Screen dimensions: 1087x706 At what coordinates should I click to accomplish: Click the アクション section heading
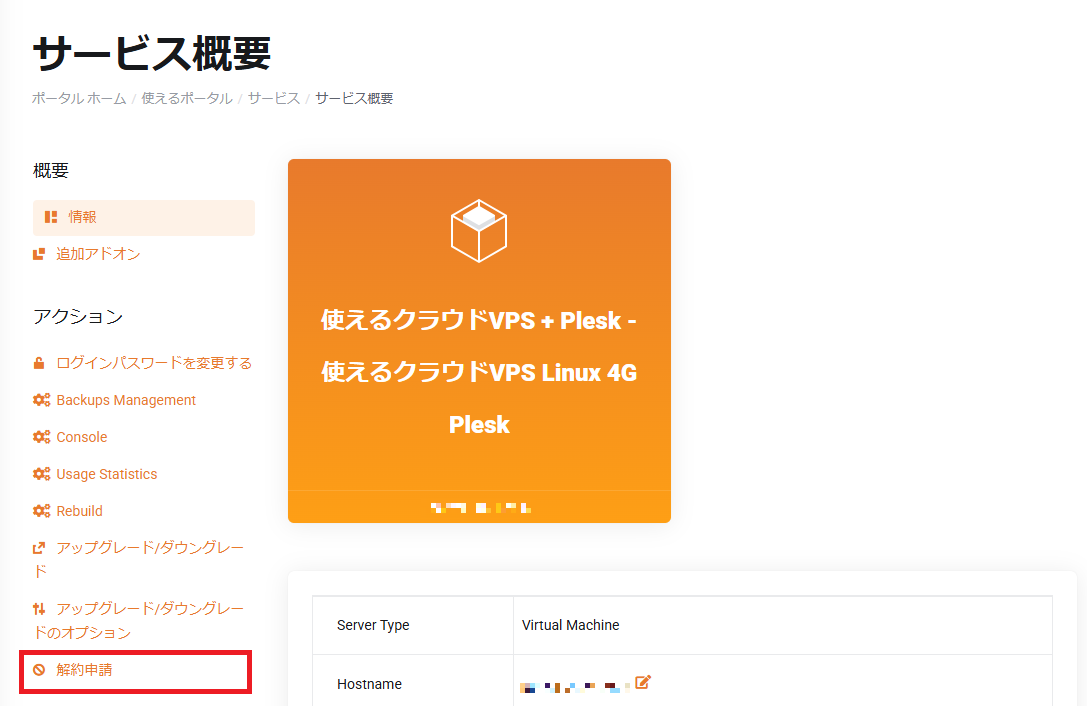click(78, 316)
